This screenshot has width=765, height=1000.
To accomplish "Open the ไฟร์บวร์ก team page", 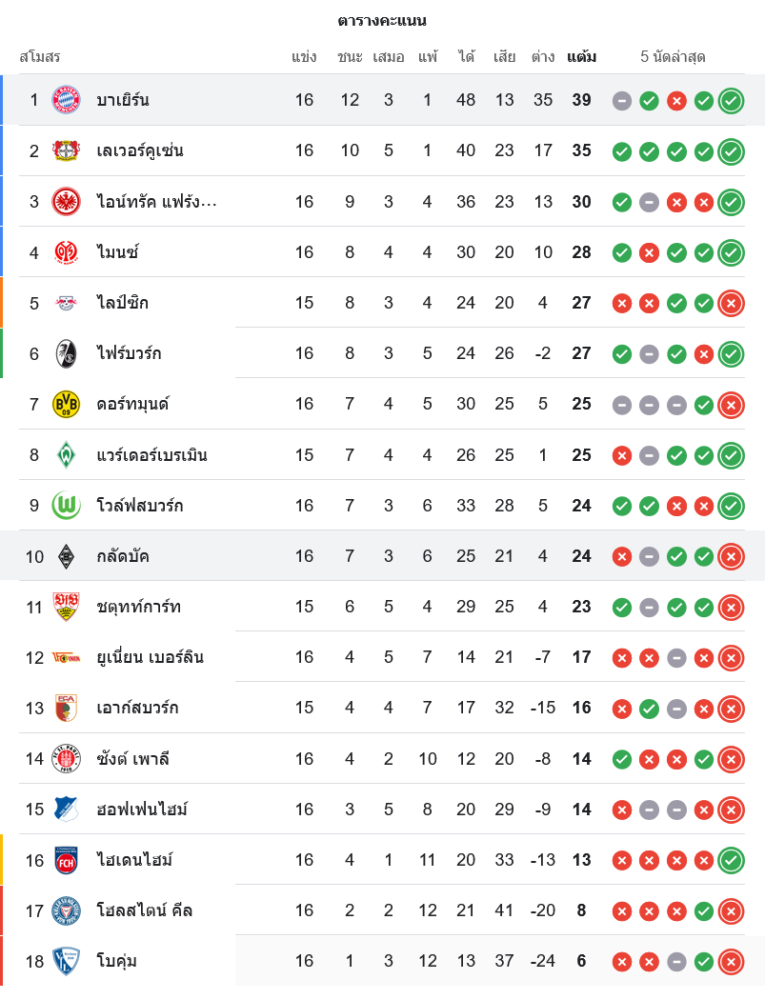I will coord(129,353).
